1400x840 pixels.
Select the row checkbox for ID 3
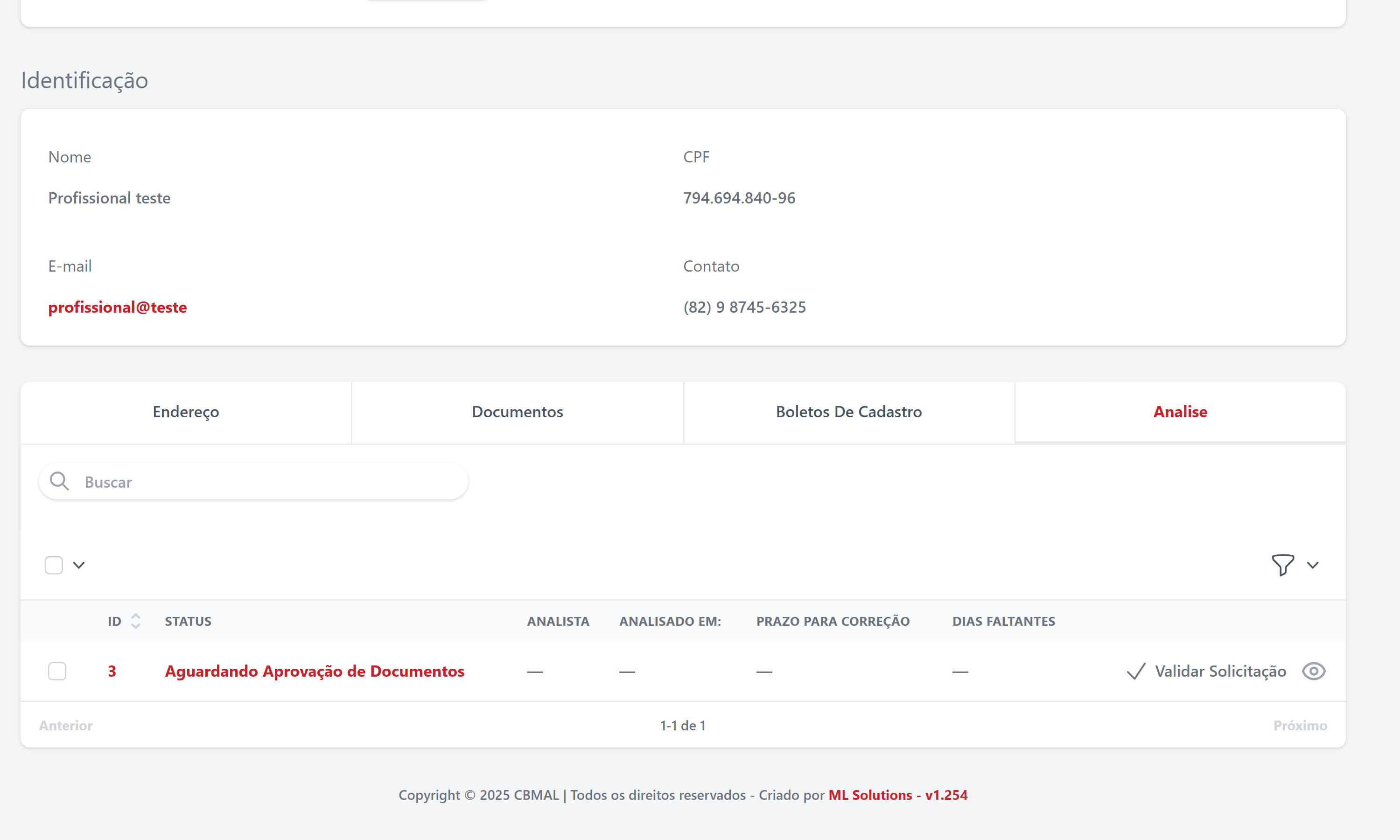(x=57, y=672)
